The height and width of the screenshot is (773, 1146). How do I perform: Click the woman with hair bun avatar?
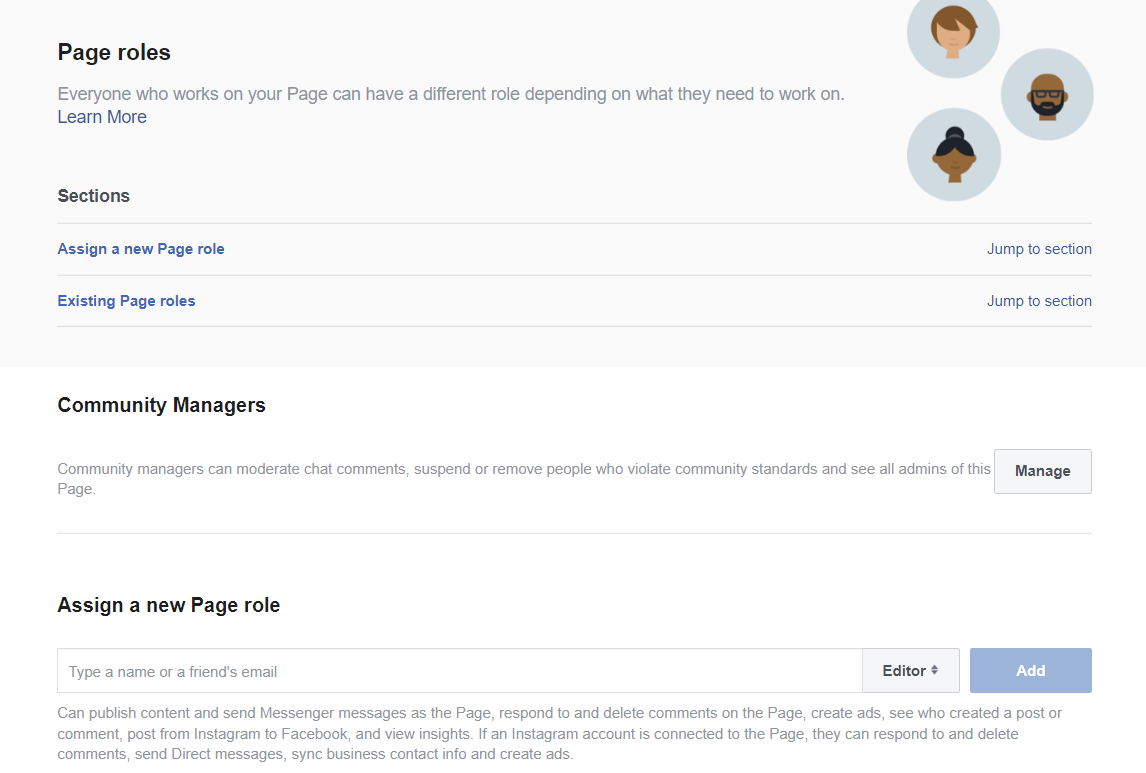953,154
